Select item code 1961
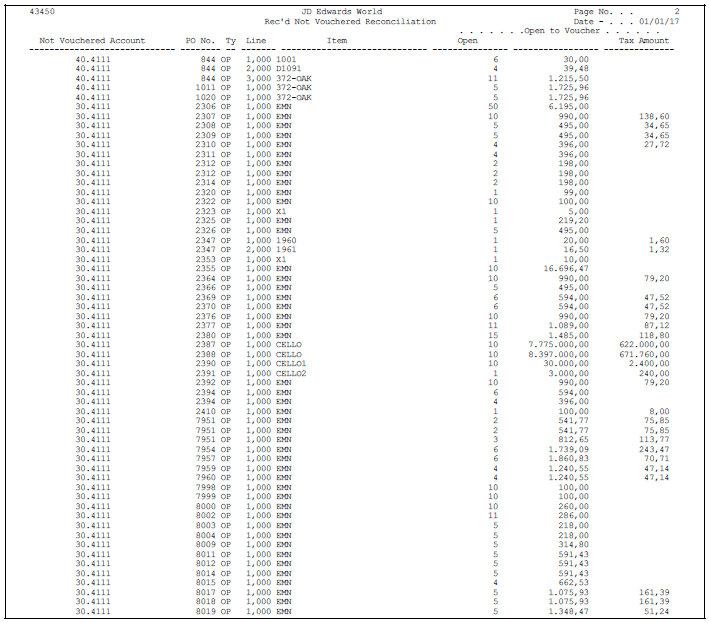The image size is (709, 623). tap(286, 249)
